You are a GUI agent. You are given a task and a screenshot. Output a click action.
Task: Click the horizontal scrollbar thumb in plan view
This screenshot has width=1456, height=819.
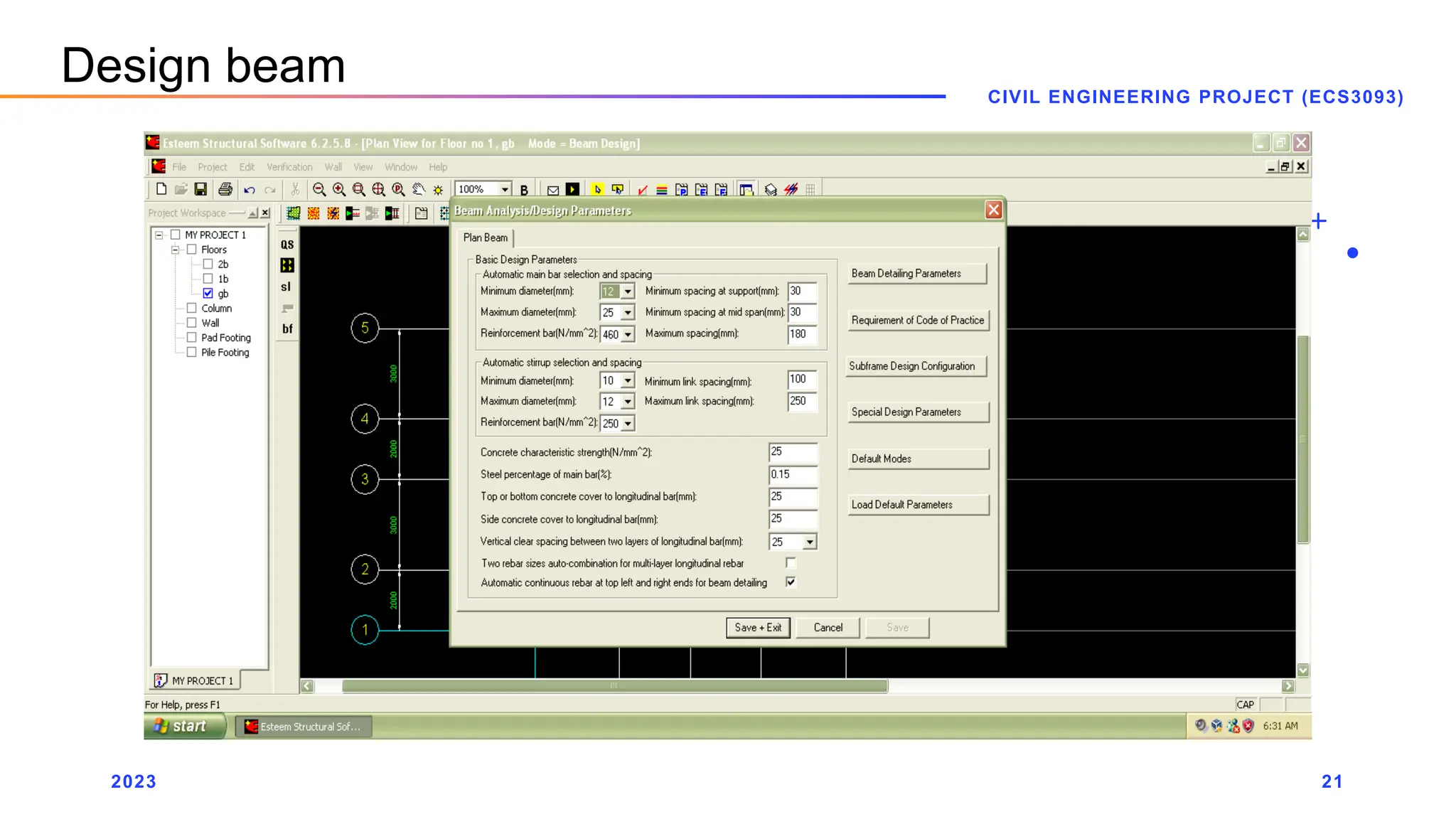coord(614,686)
